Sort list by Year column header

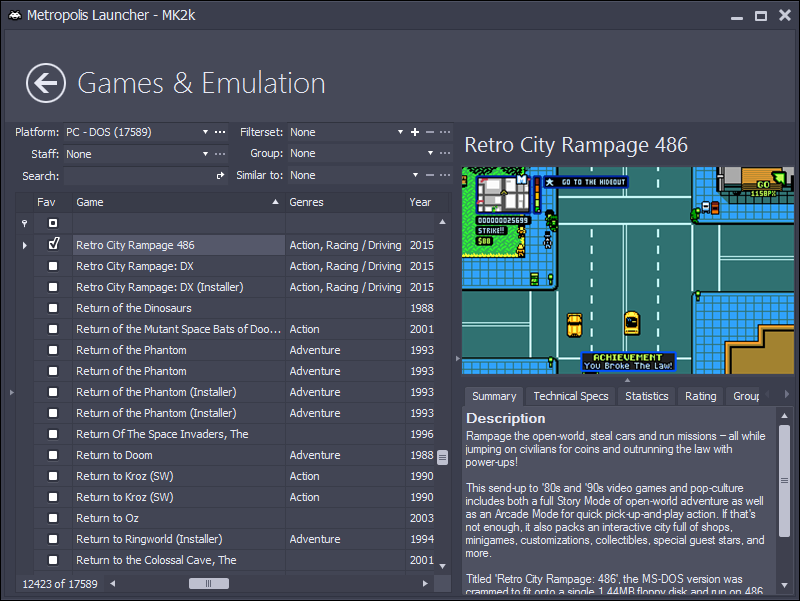pos(420,202)
